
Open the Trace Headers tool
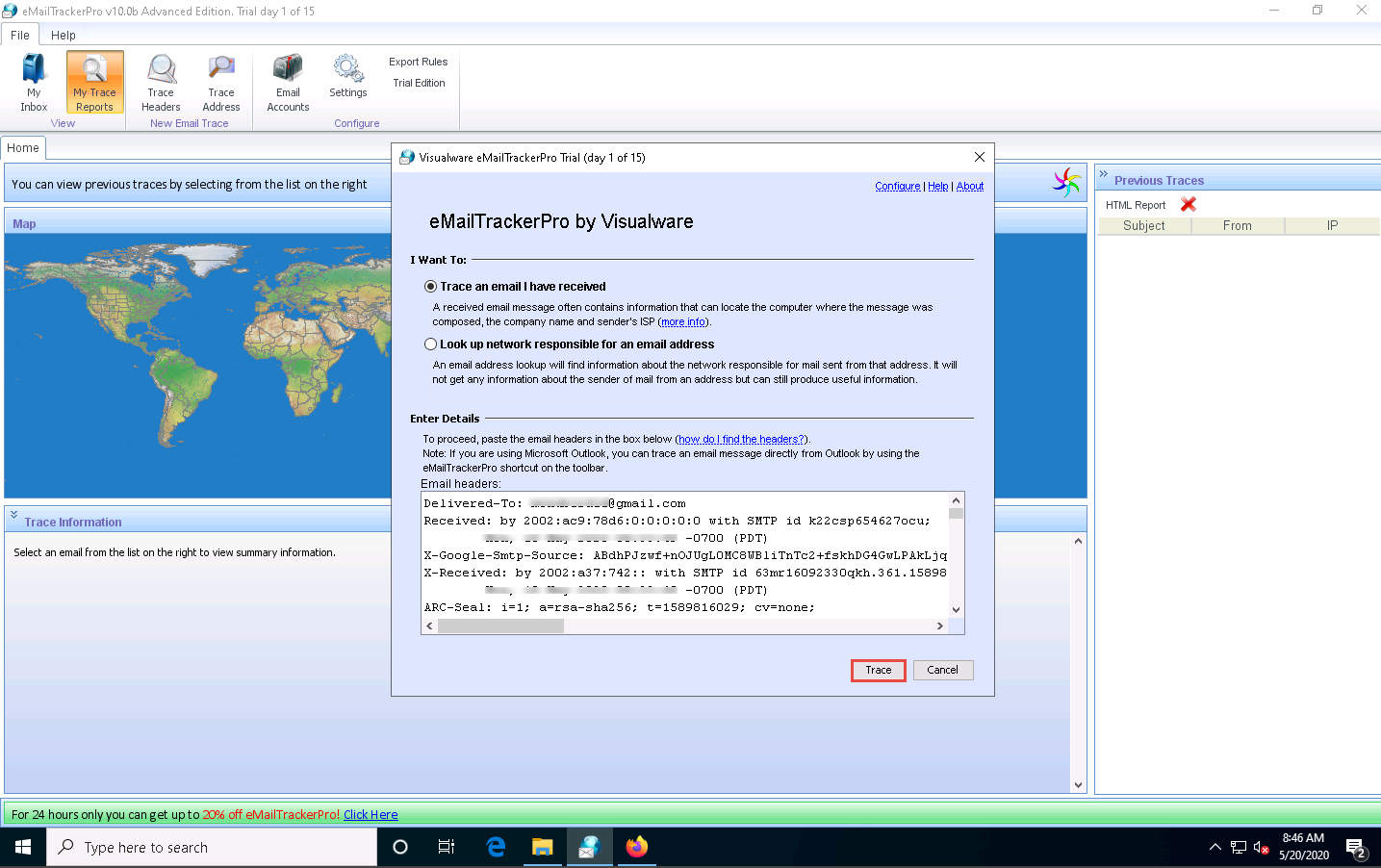161,83
